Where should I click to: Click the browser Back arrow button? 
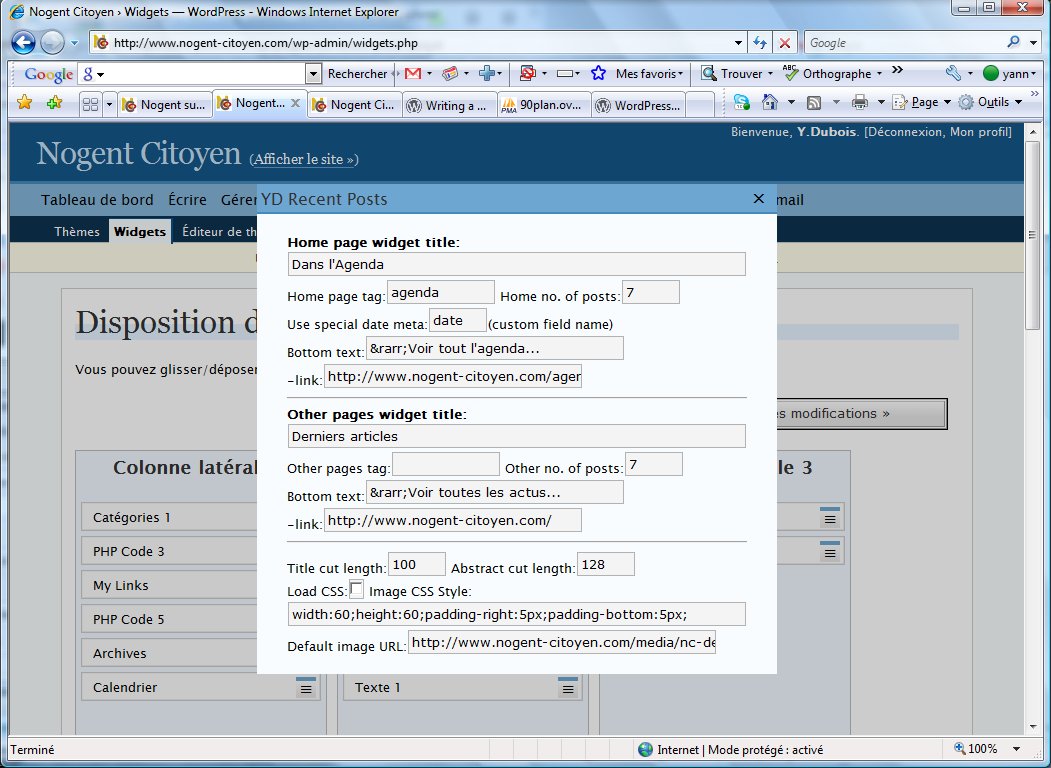click(23, 43)
